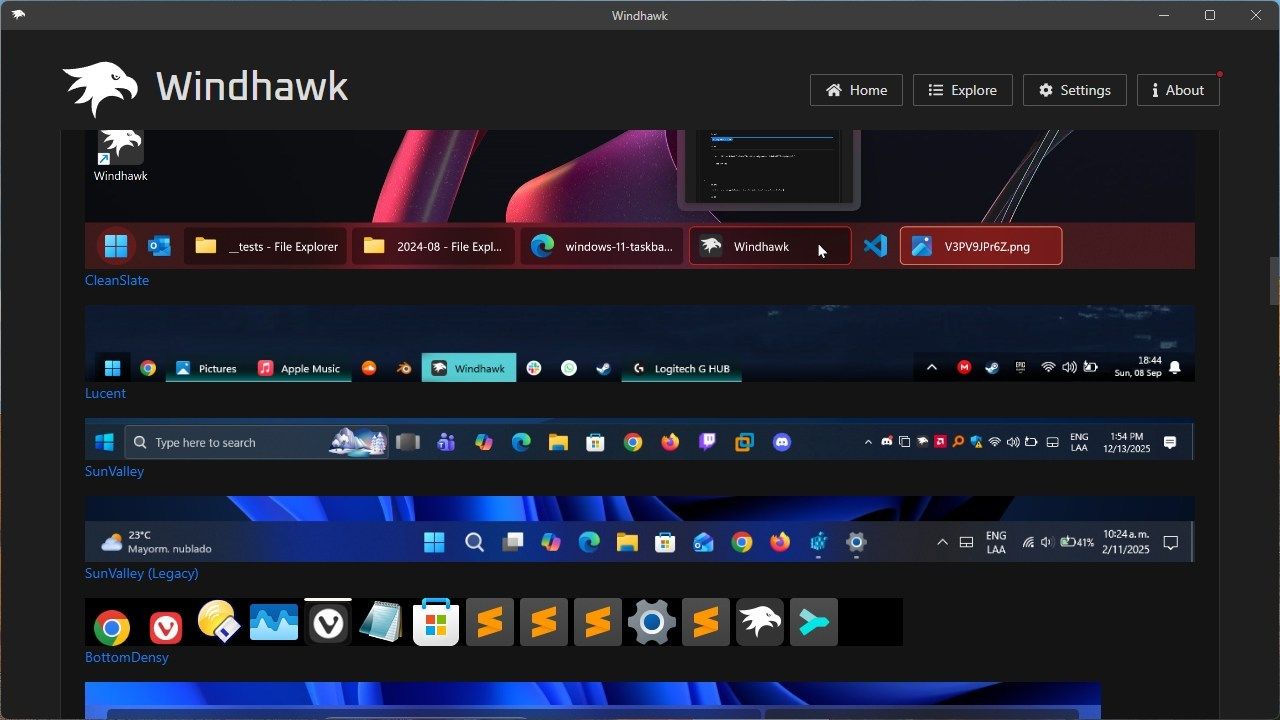This screenshot has width=1280, height=720.
Task: Click Chrome icon in Lucent preview
Action: pyautogui.click(x=148, y=368)
